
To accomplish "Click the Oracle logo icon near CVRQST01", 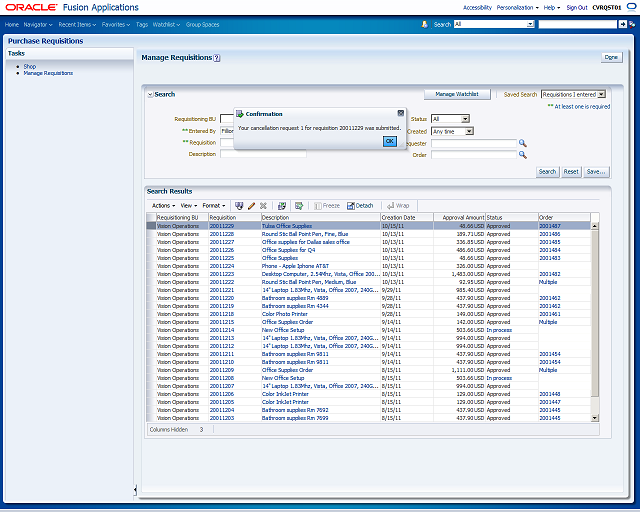I will pos(631,7).
